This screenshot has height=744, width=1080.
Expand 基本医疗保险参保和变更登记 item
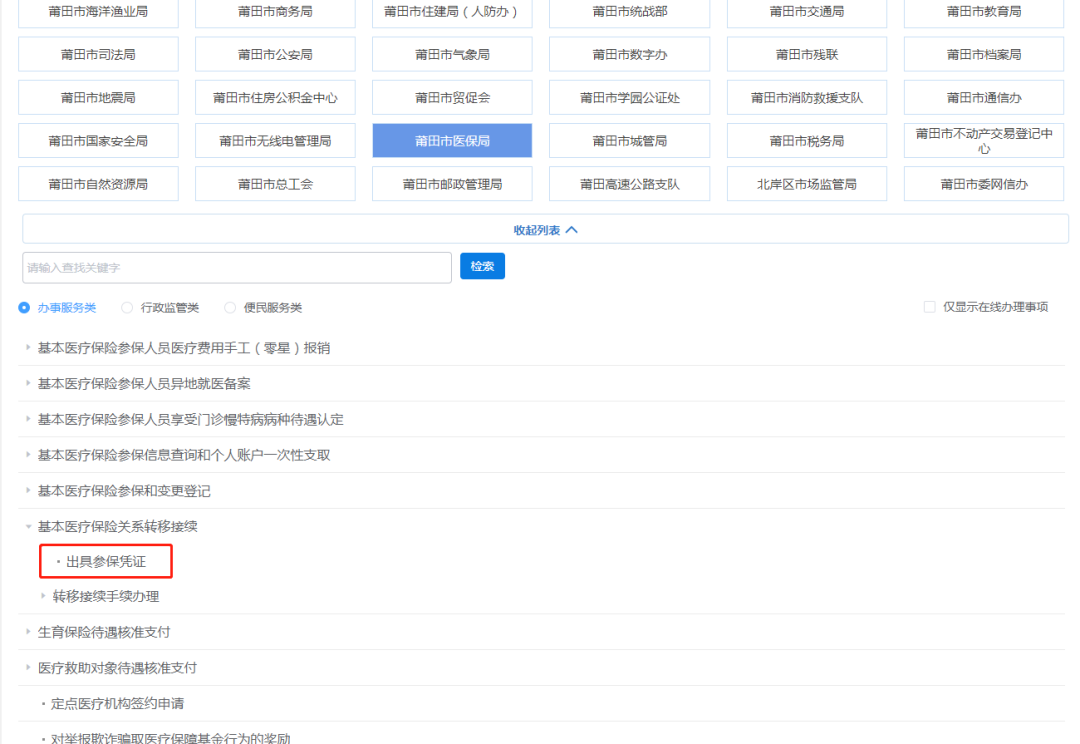124,491
